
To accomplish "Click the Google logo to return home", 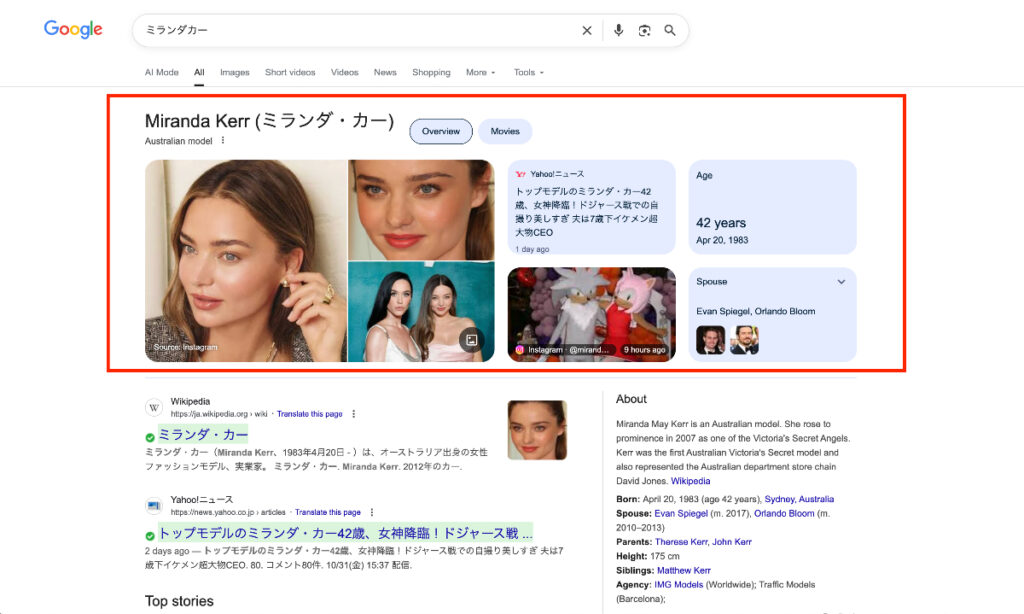I will [71, 30].
